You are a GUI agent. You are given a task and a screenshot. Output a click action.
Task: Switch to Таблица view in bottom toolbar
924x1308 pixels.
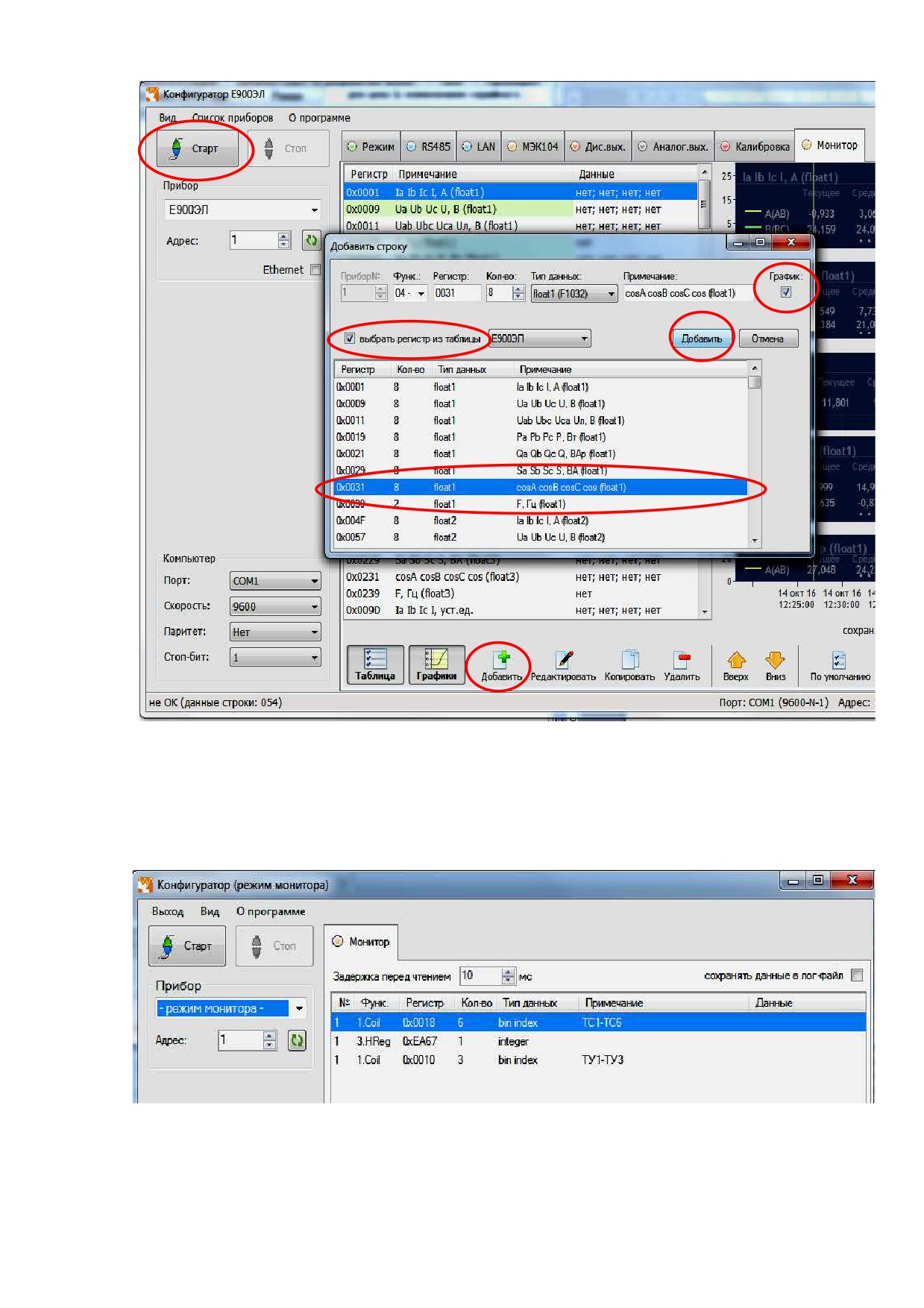click(375, 665)
